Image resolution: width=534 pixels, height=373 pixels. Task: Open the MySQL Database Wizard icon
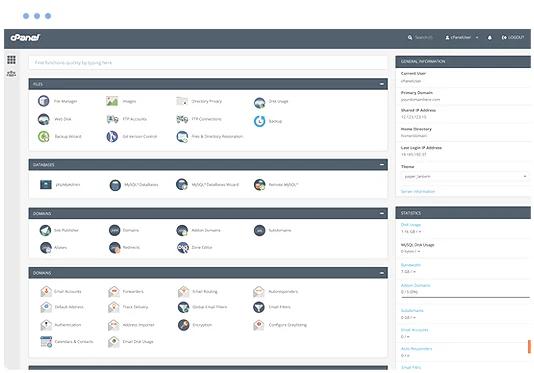[182, 184]
